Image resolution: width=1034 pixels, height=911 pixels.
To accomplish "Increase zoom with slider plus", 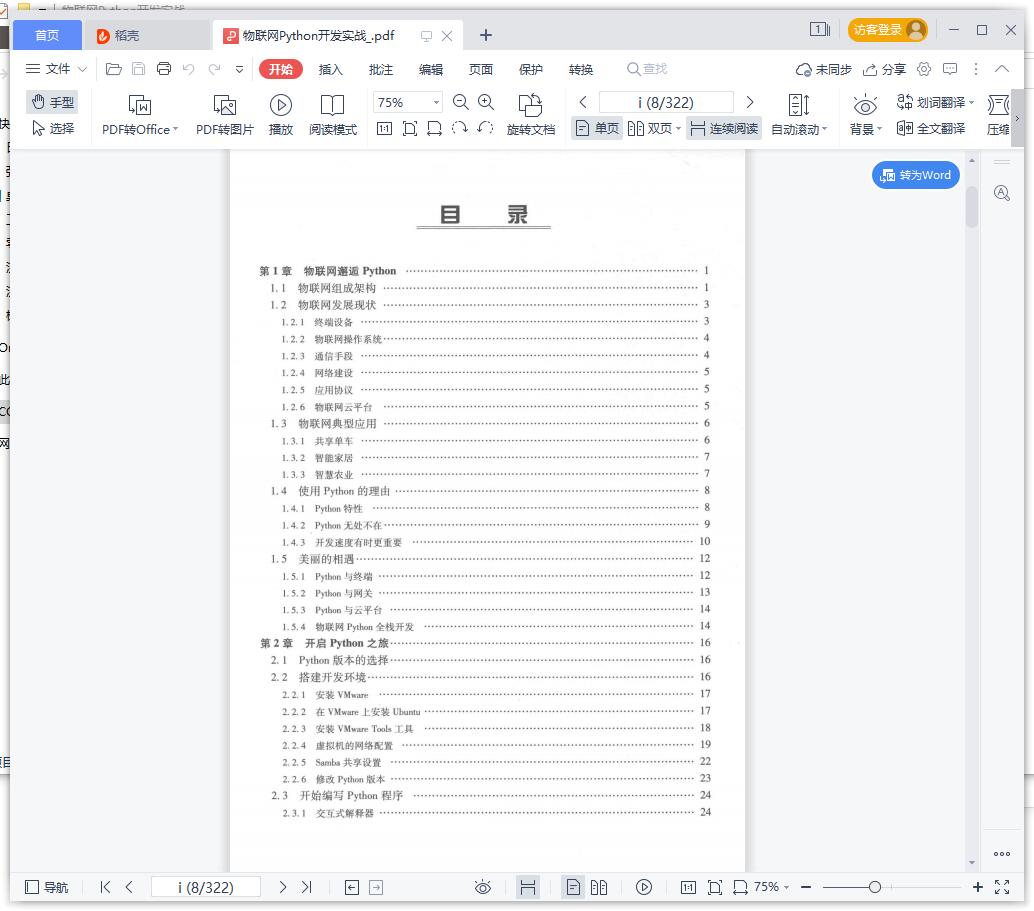I will click(977, 887).
